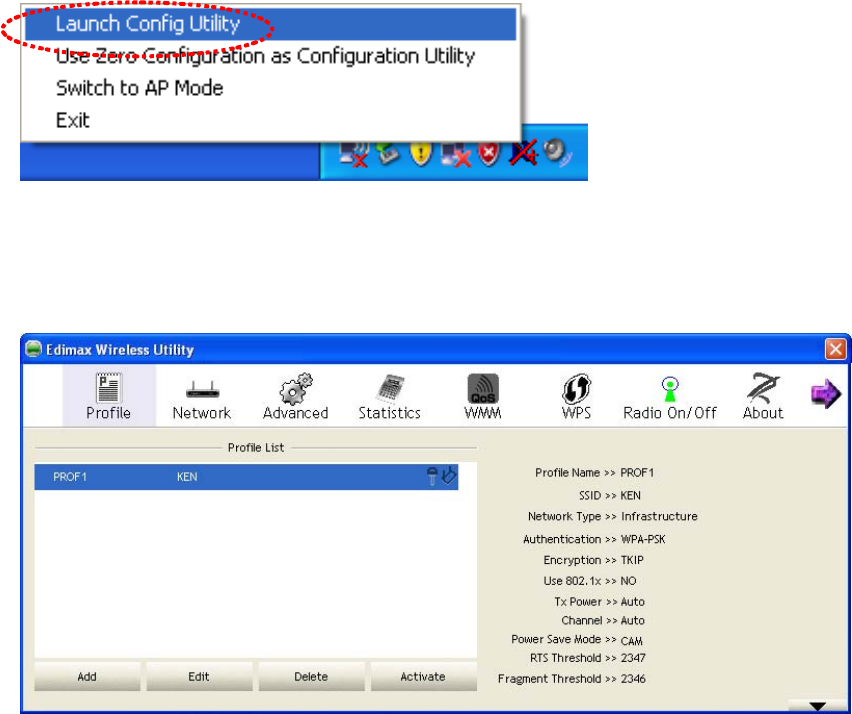852x714 pixels.
Task: Click Network Type >> Infrastructure text
Action: (612, 516)
